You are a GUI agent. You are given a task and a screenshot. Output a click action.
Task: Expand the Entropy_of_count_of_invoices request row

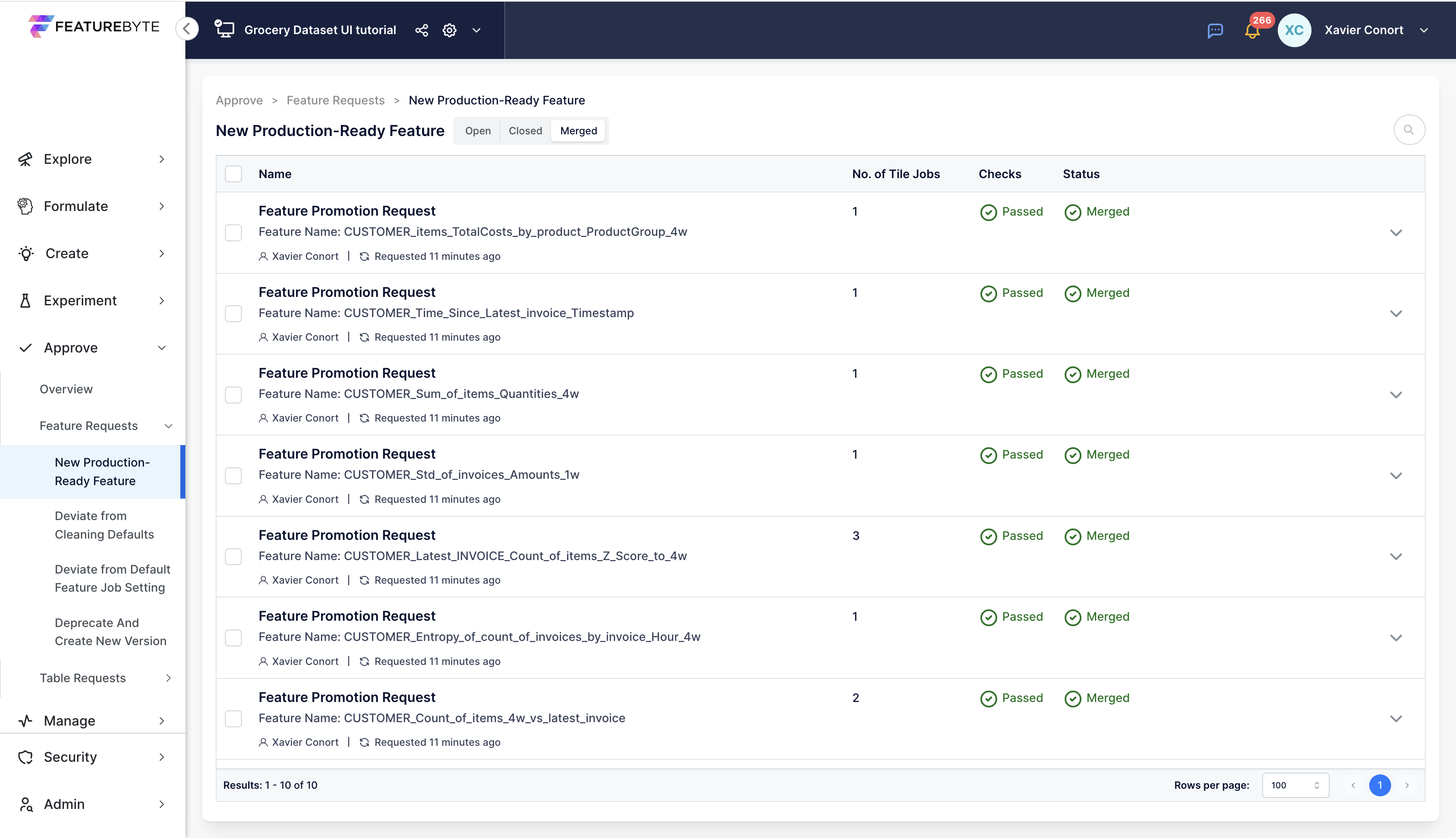pyautogui.click(x=1396, y=638)
